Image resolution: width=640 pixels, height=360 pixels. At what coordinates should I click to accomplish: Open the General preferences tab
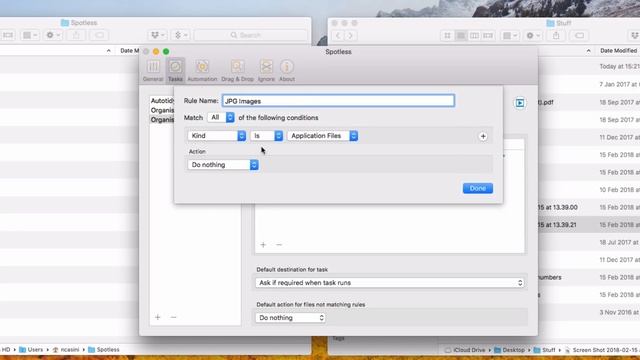(x=153, y=70)
